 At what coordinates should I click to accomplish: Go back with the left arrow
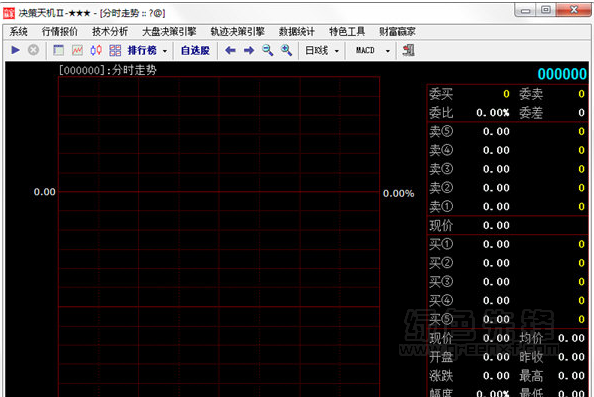click(230, 50)
